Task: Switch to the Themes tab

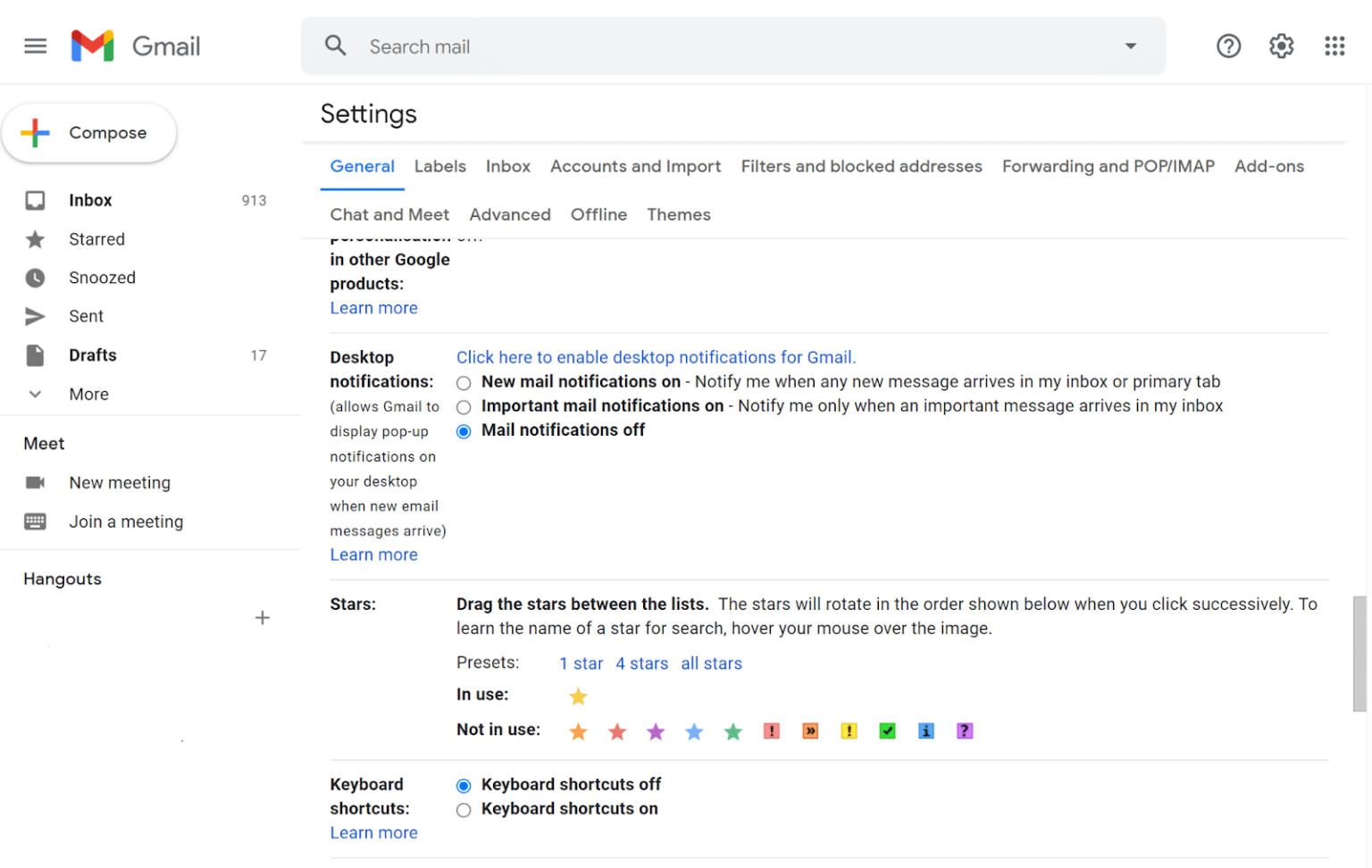Action: pos(678,214)
